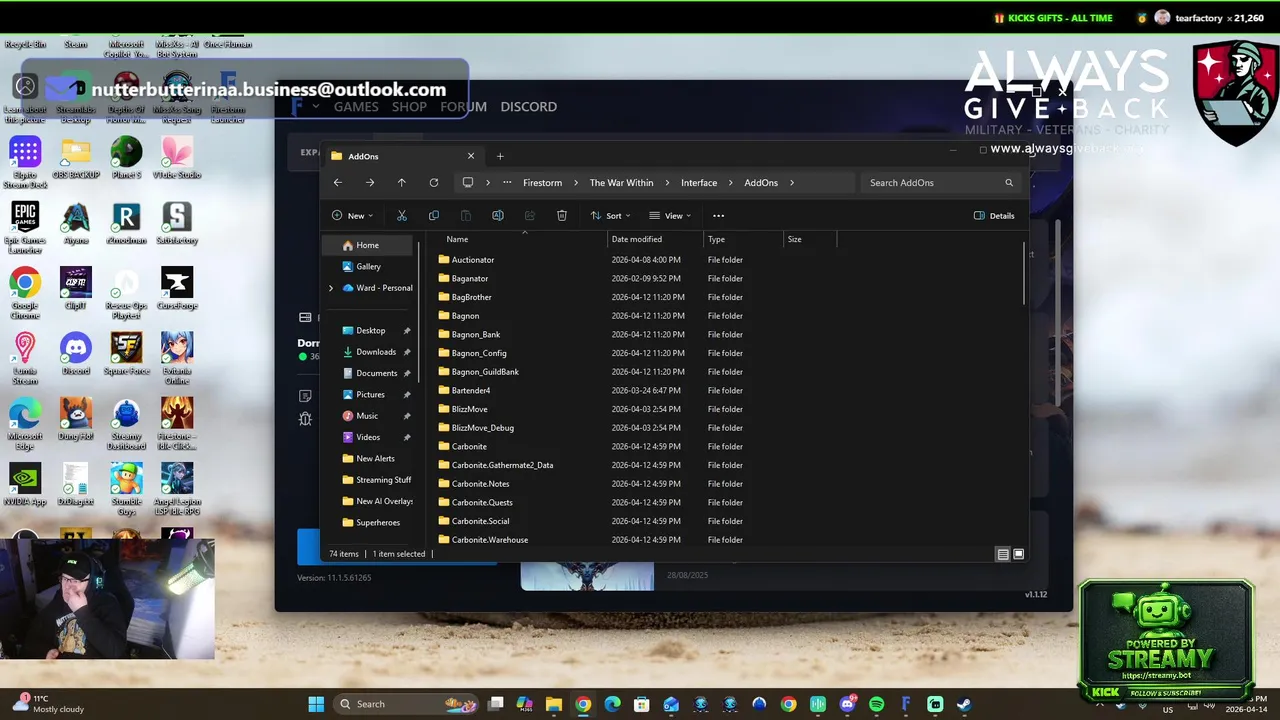Go up one folder level

(x=402, y=183)
